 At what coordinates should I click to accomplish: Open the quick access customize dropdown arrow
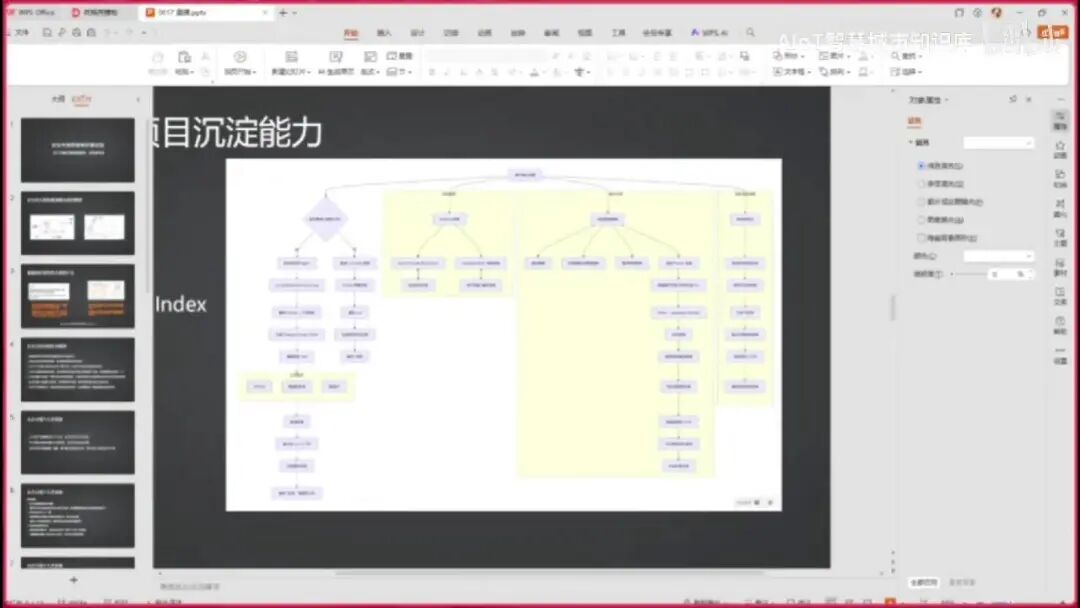point(144,32)
